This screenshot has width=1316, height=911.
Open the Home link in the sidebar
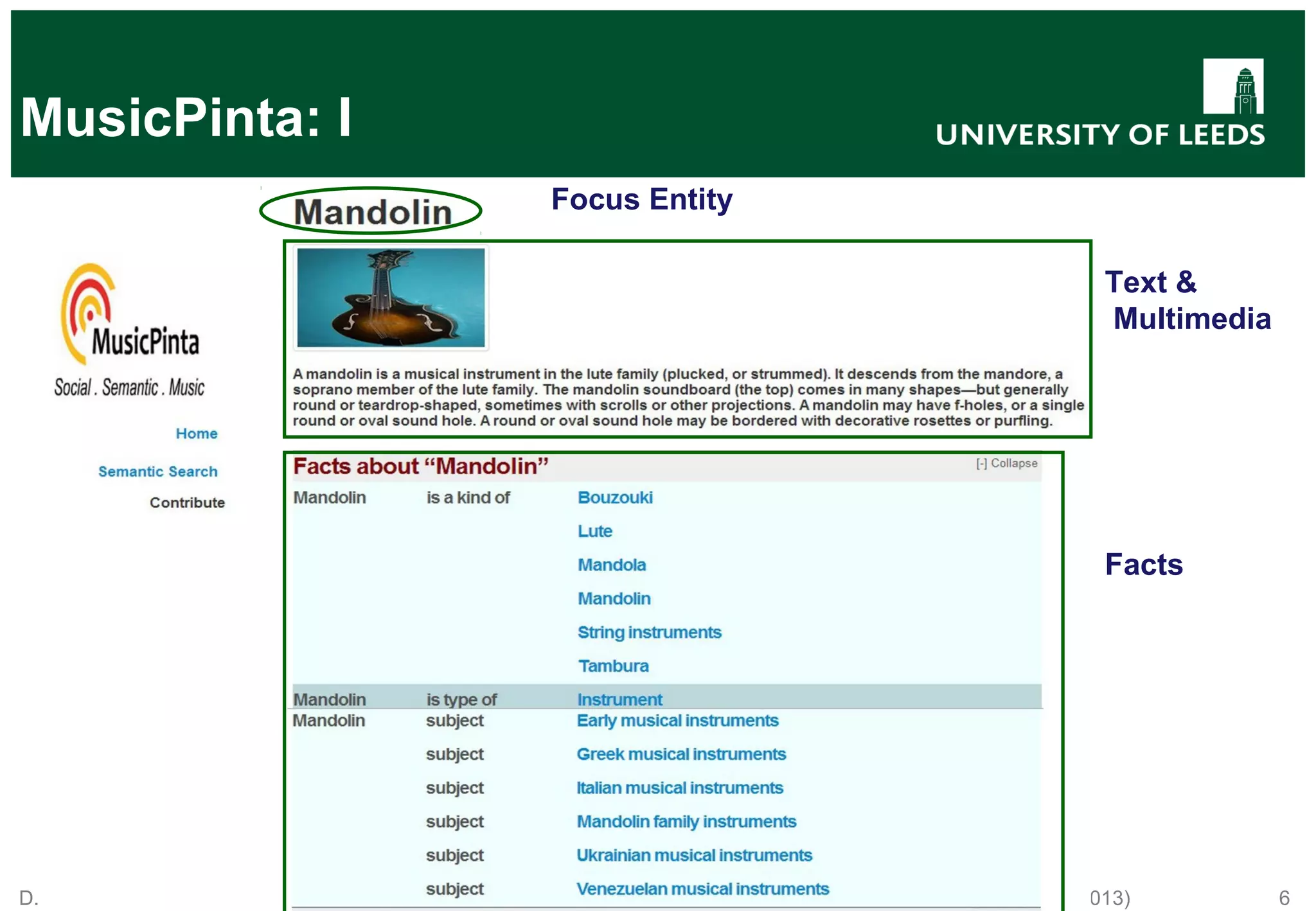(x=197, y=434)
